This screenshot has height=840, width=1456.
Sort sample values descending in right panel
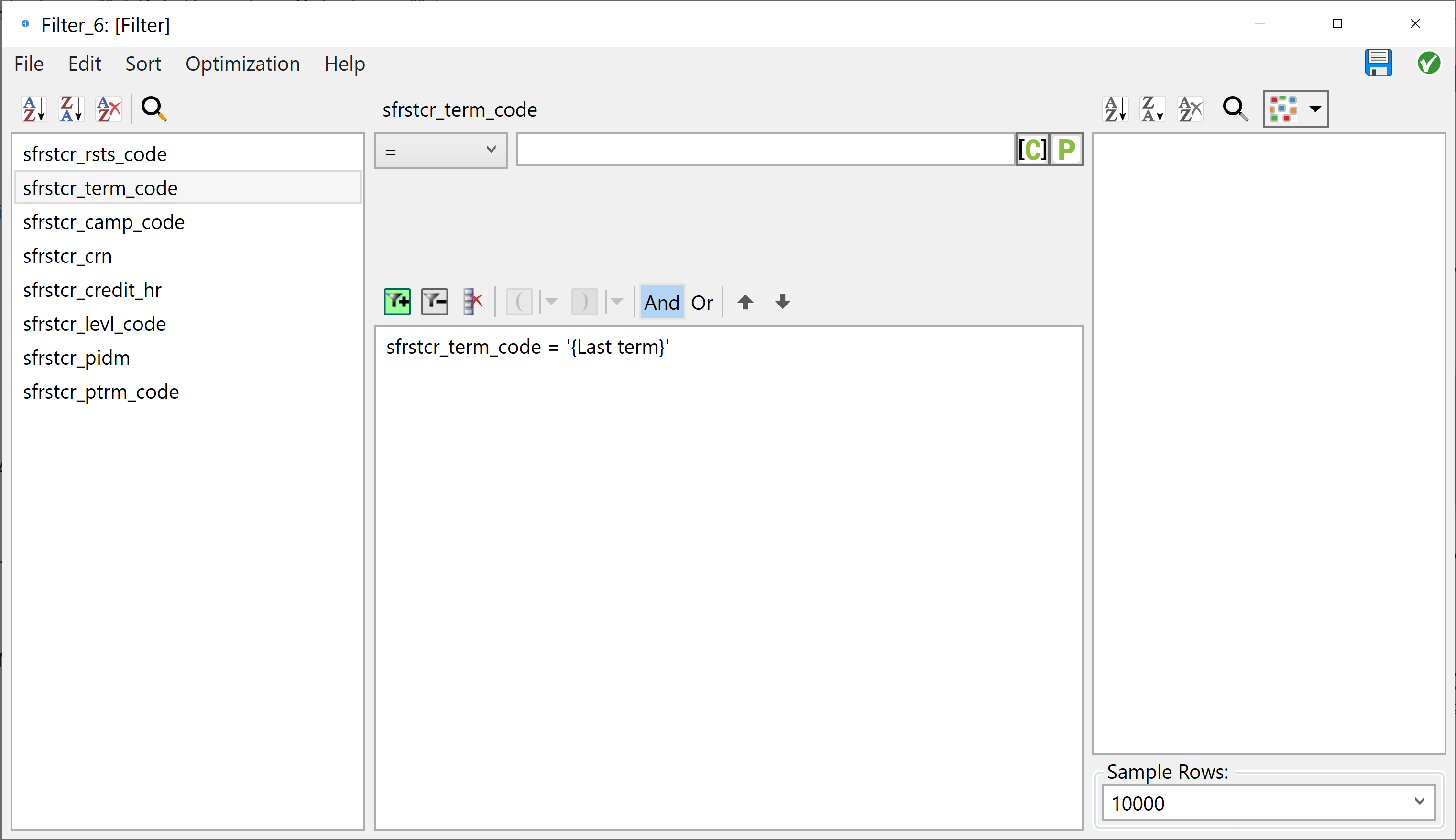tap(1152, 109)
